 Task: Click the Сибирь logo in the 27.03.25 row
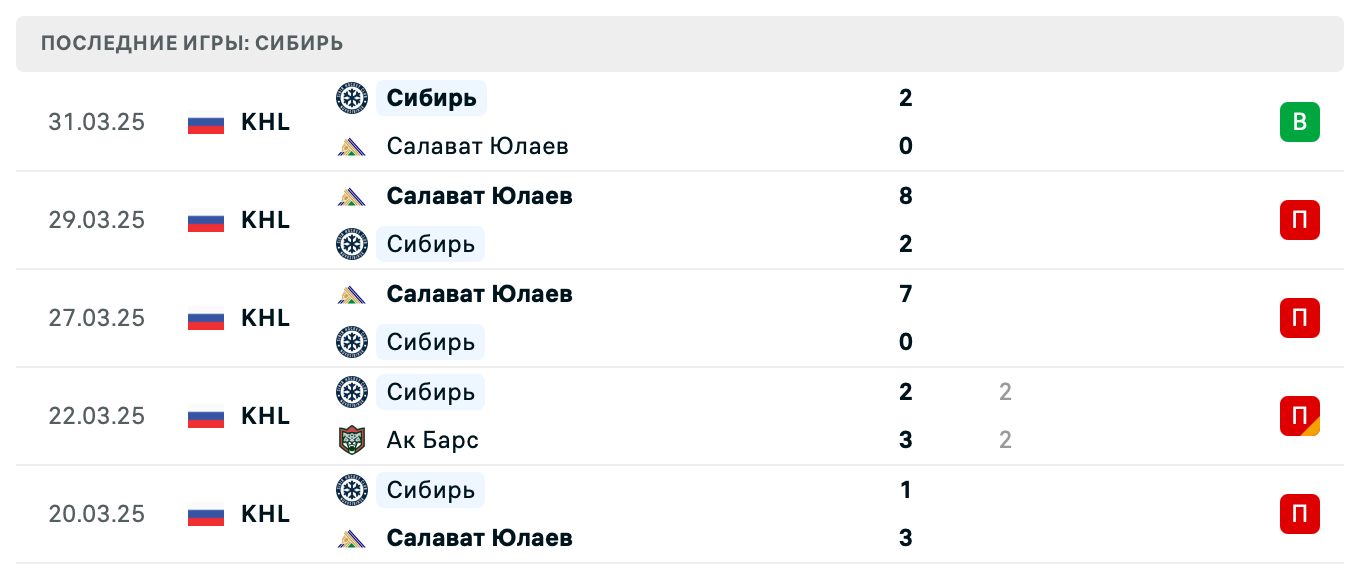353,342
